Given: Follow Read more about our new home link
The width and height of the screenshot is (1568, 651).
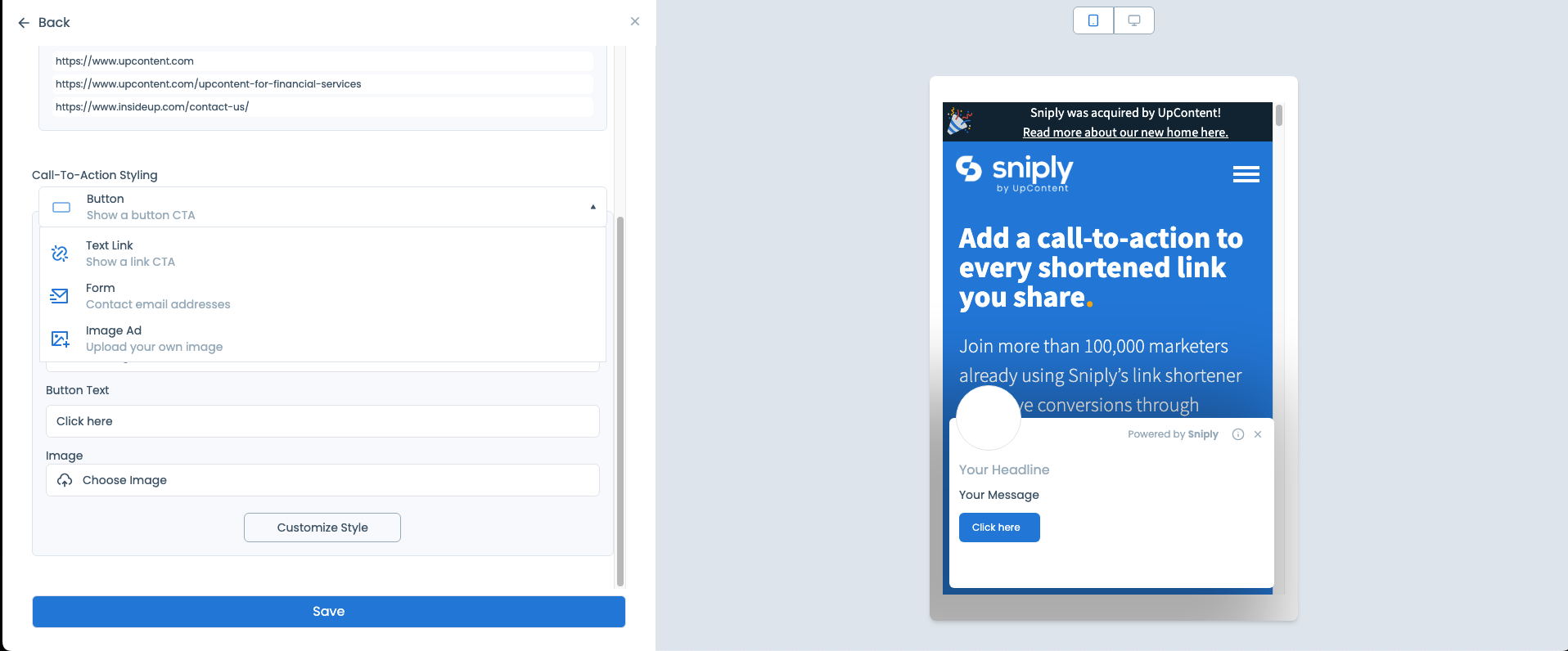Looking at the screenshot, I should (1125, 132).
